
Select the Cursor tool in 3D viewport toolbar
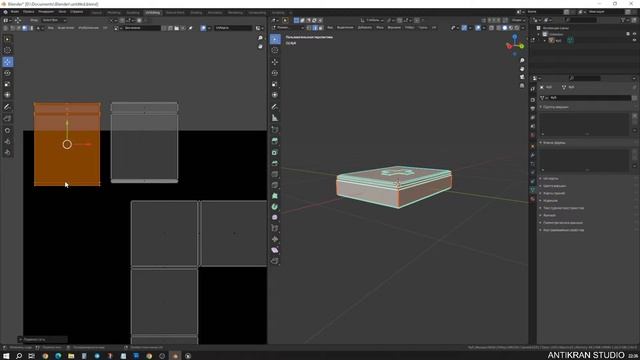275,50
